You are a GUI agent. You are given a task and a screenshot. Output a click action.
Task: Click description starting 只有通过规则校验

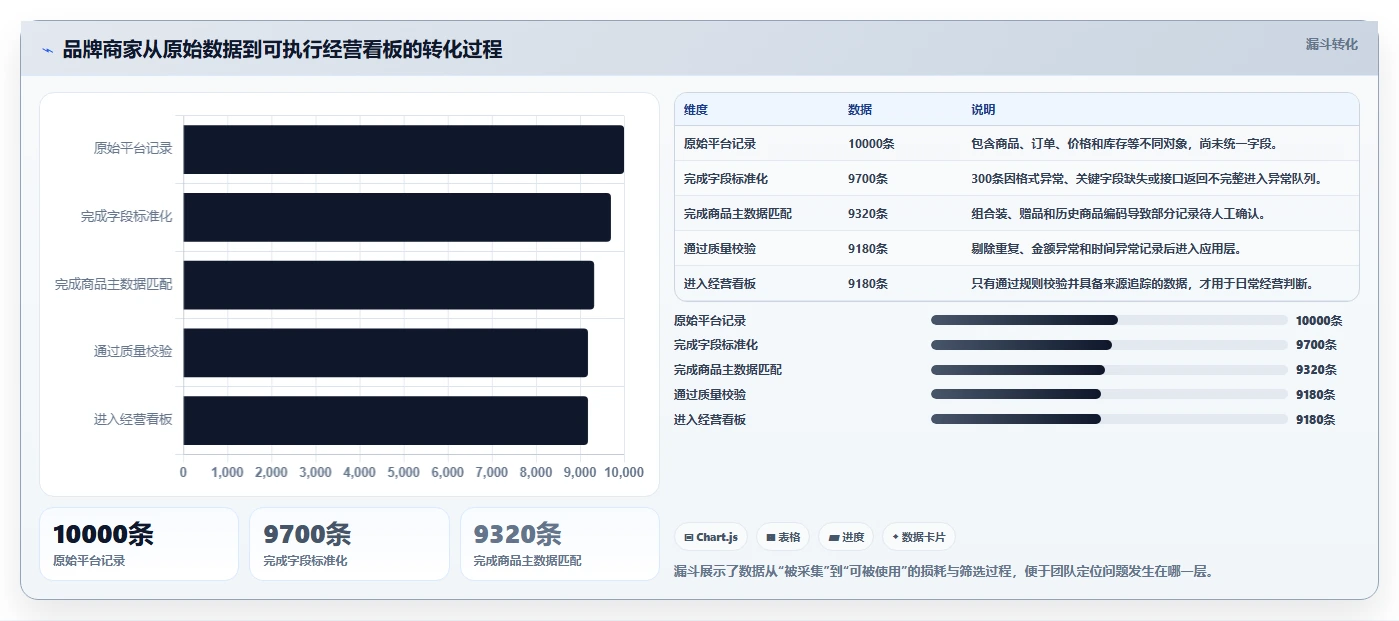pyautogui.click(x=1142, y=284)
